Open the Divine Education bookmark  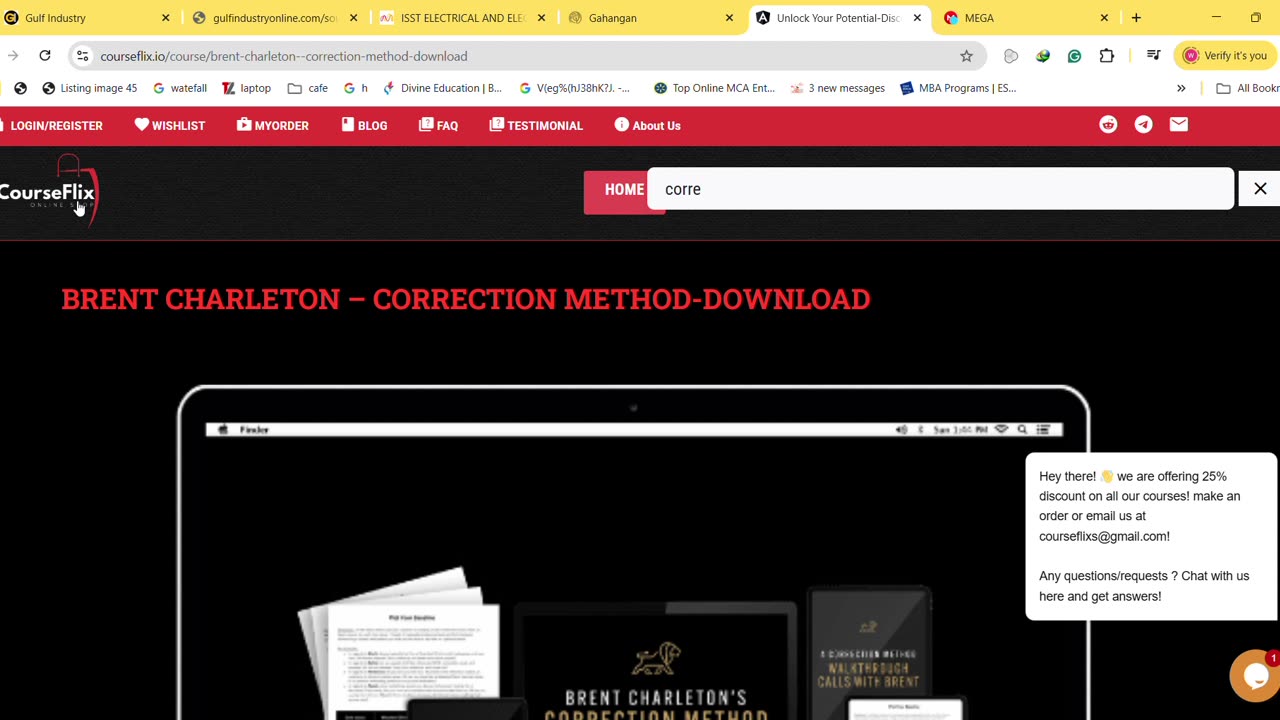click(442, 88)
